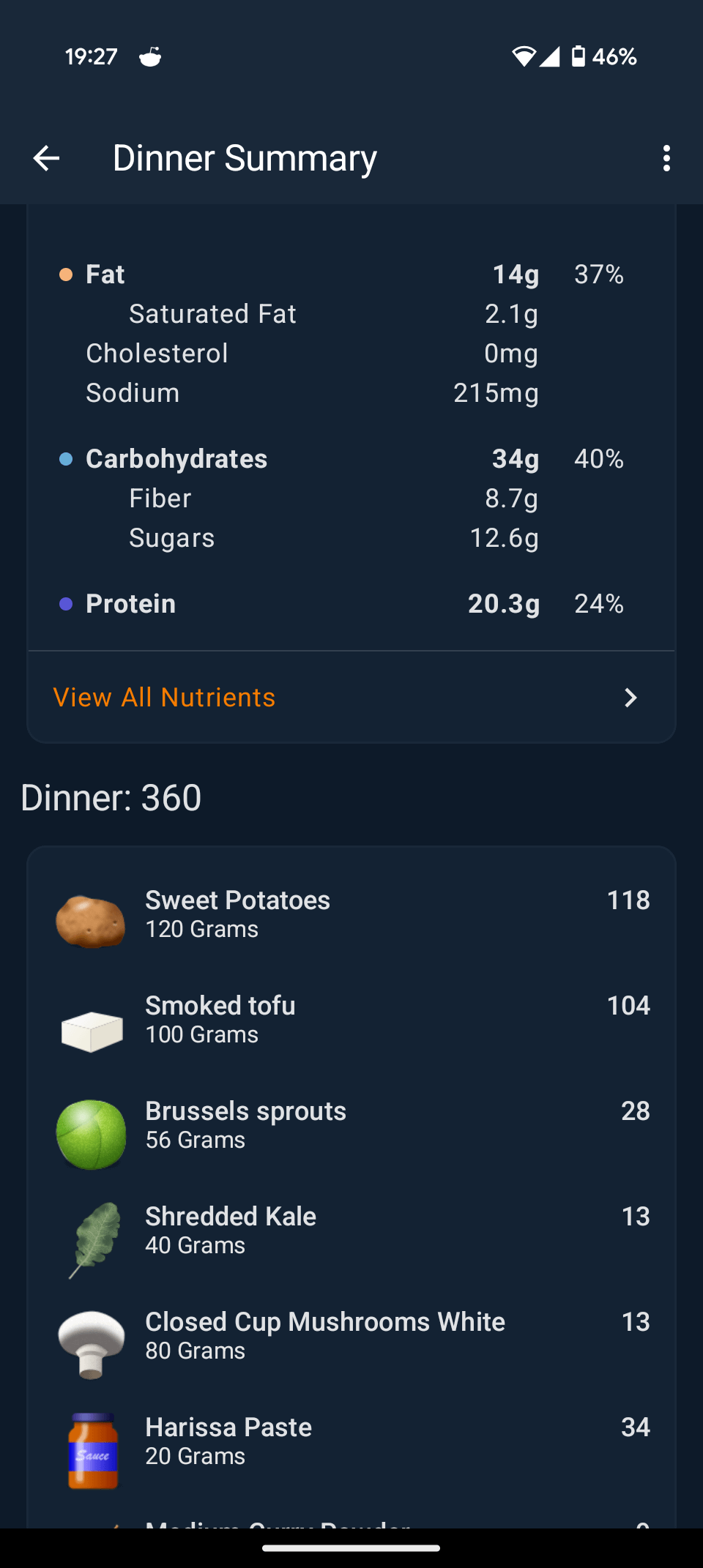The image size is (703, 1568).
Task: Expand nutrients with the chevron arrow
Action: pos(631,698)
